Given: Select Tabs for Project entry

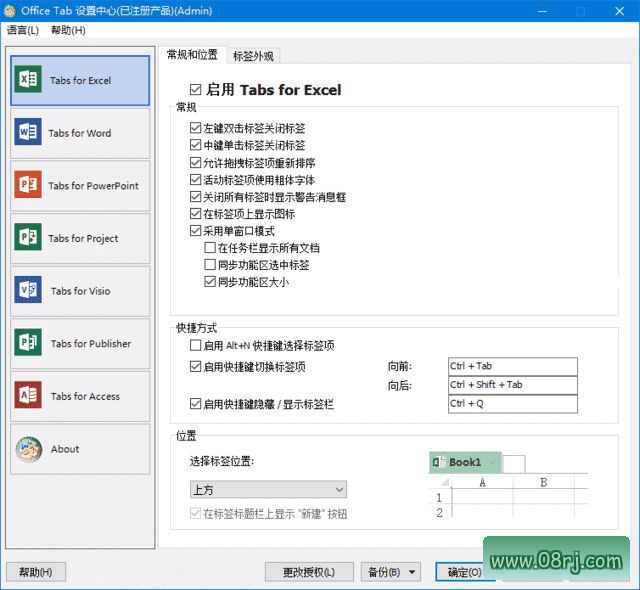Looking at the screenshot, I should coord(80,238).
